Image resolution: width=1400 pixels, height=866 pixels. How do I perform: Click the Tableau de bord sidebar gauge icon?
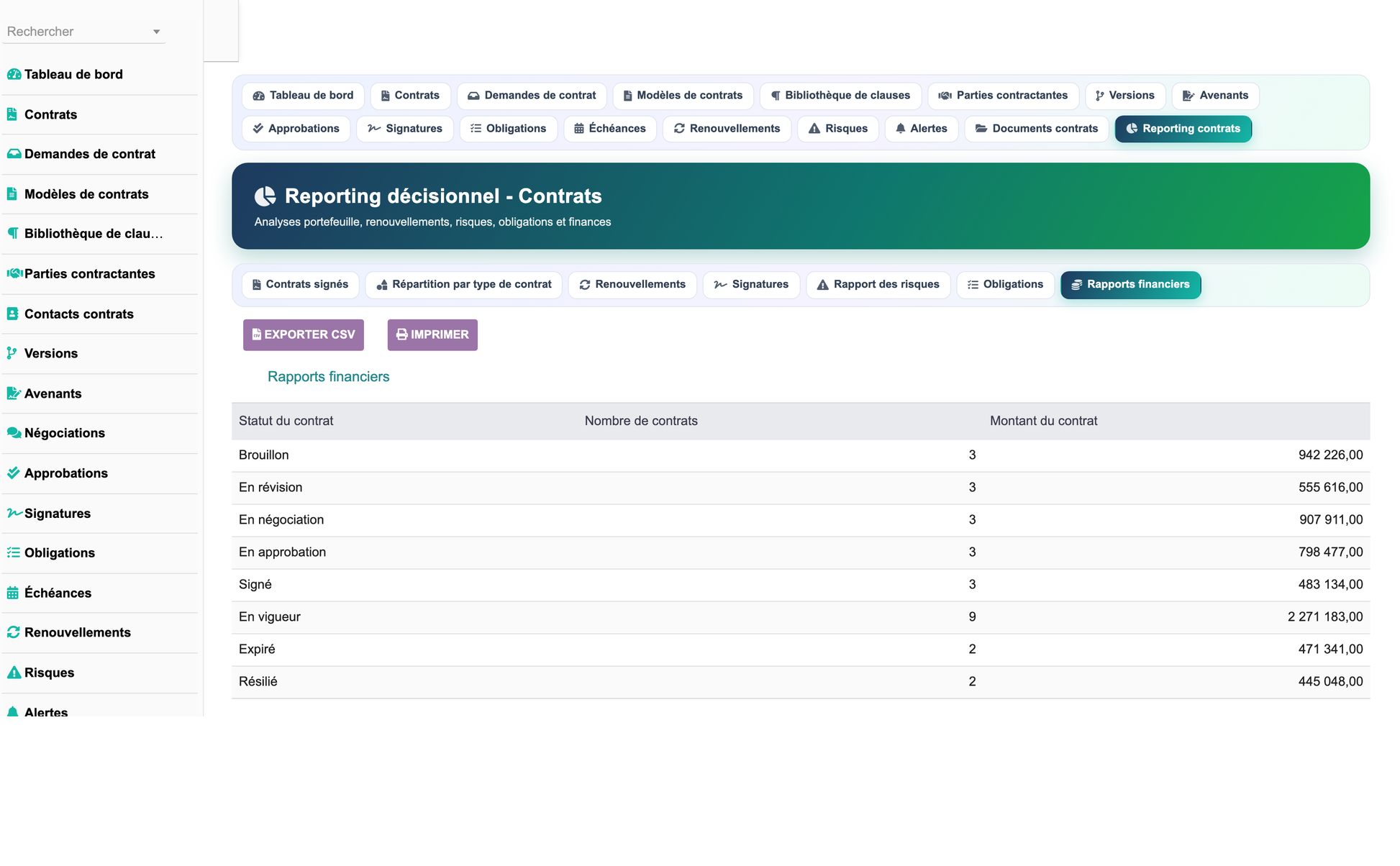[14, 74]
